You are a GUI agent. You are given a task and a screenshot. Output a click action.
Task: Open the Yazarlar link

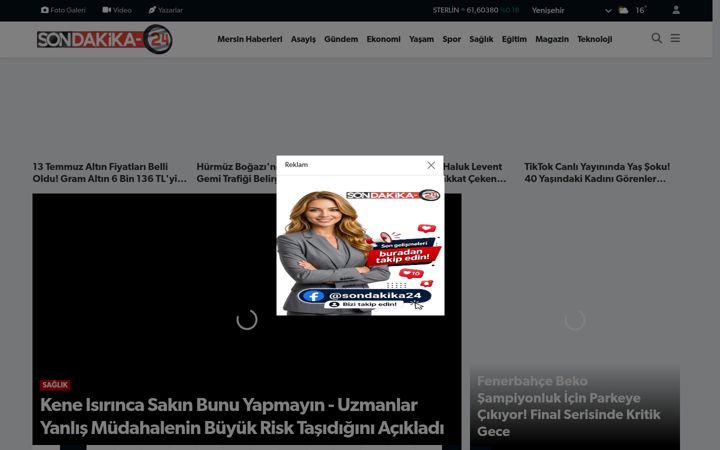click(x=165, y=10)
